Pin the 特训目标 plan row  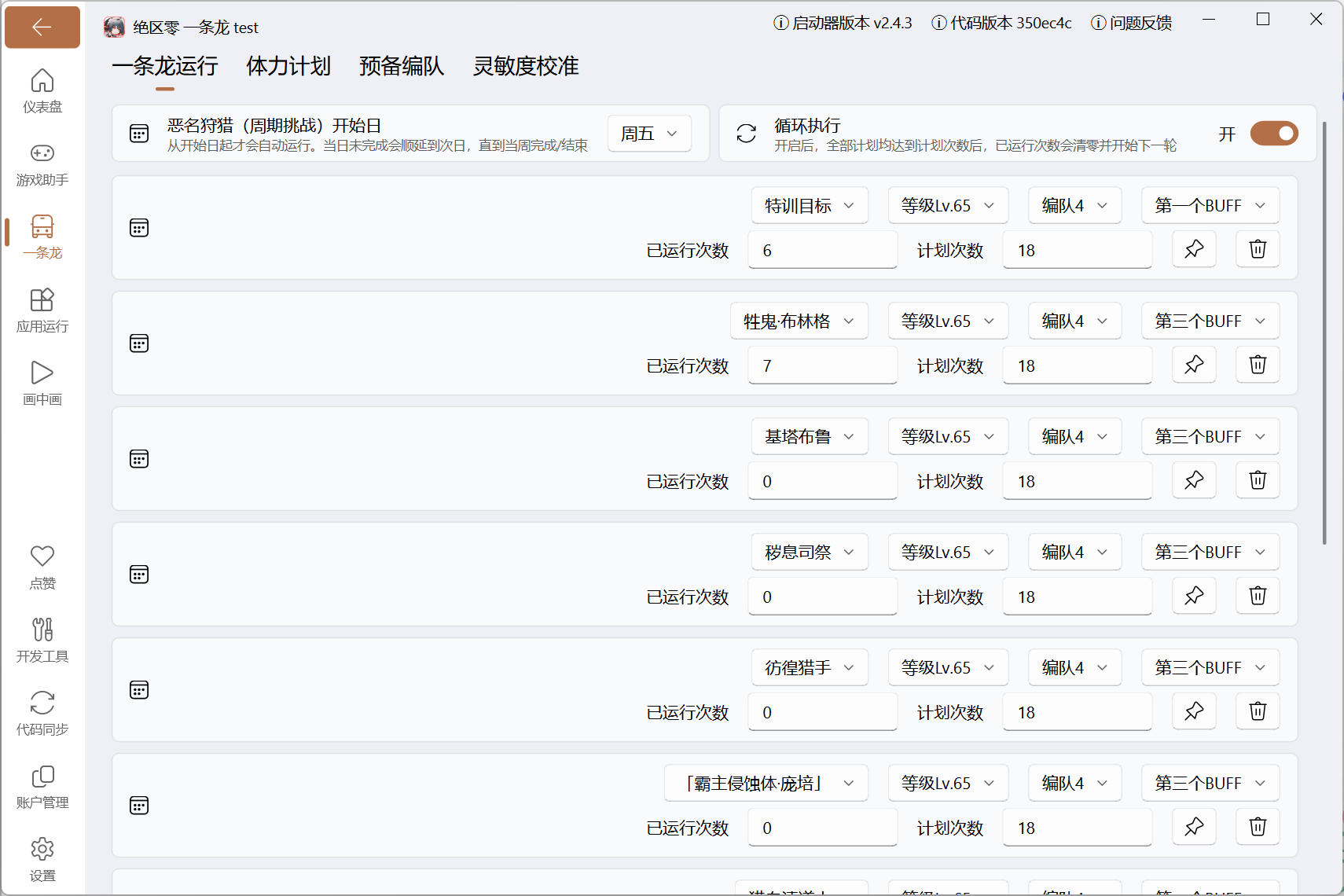(x=1194, y=249)
